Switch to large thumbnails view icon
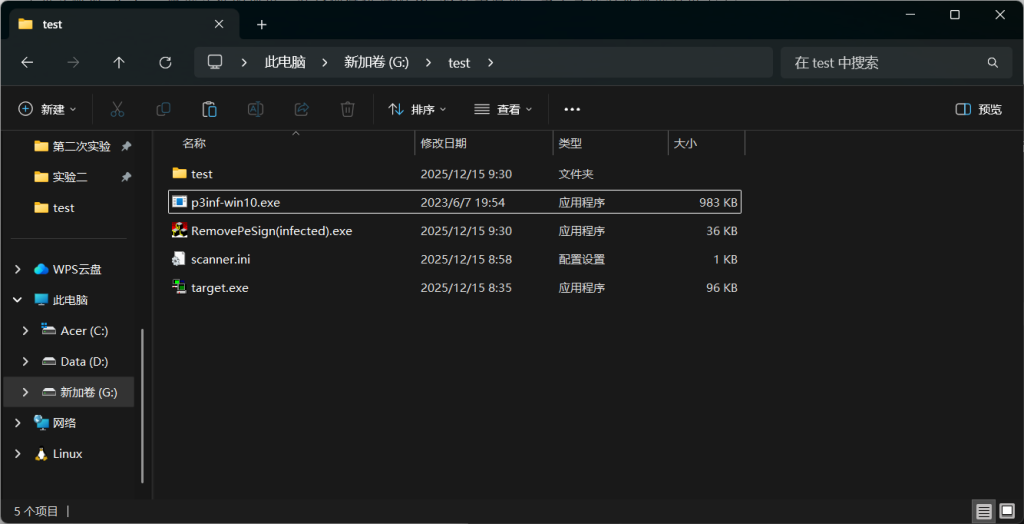This screenshot has height=524, width=1024. tap(1007, 511)
